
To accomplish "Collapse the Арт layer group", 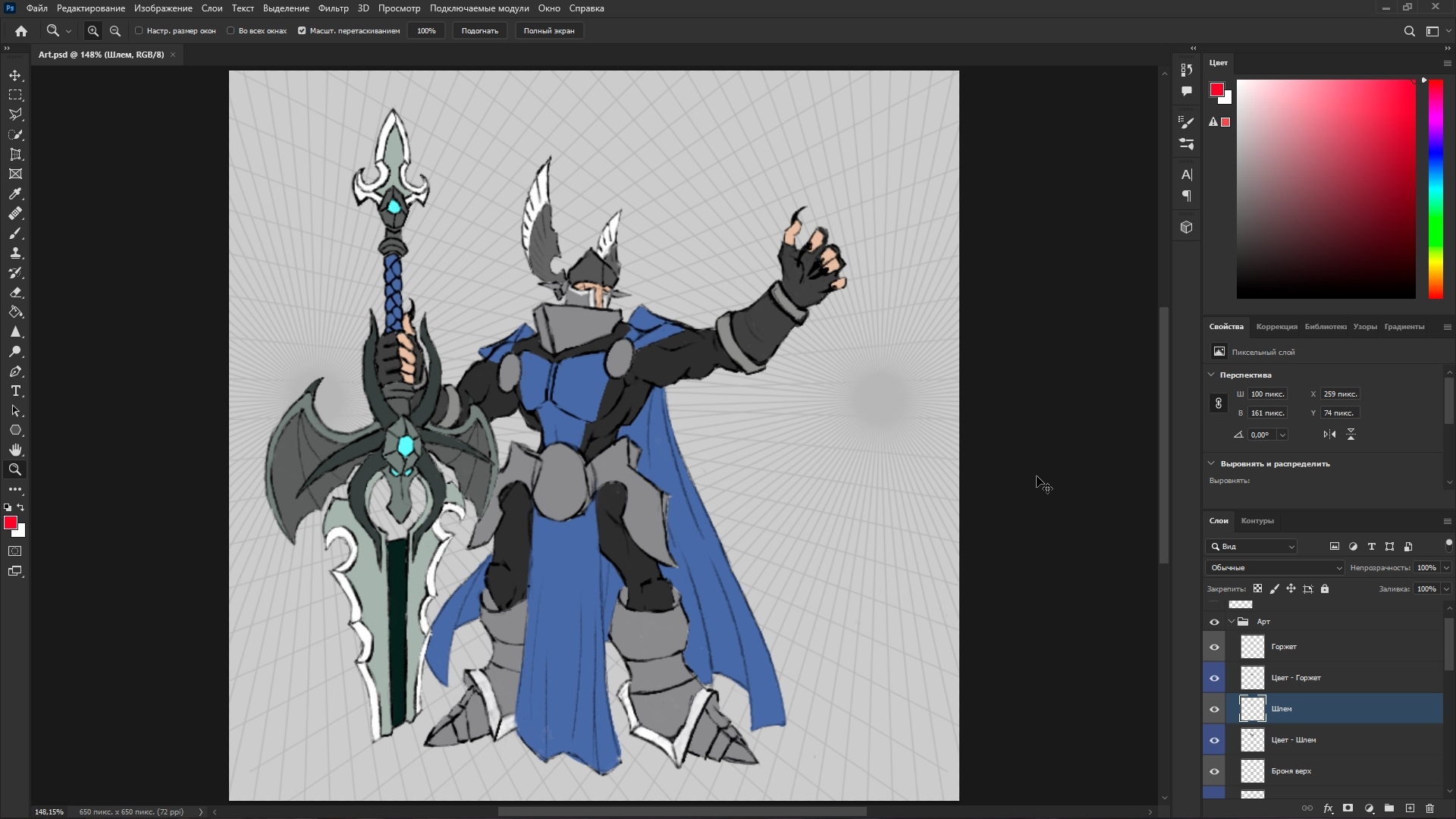I will click(1231, 622).
